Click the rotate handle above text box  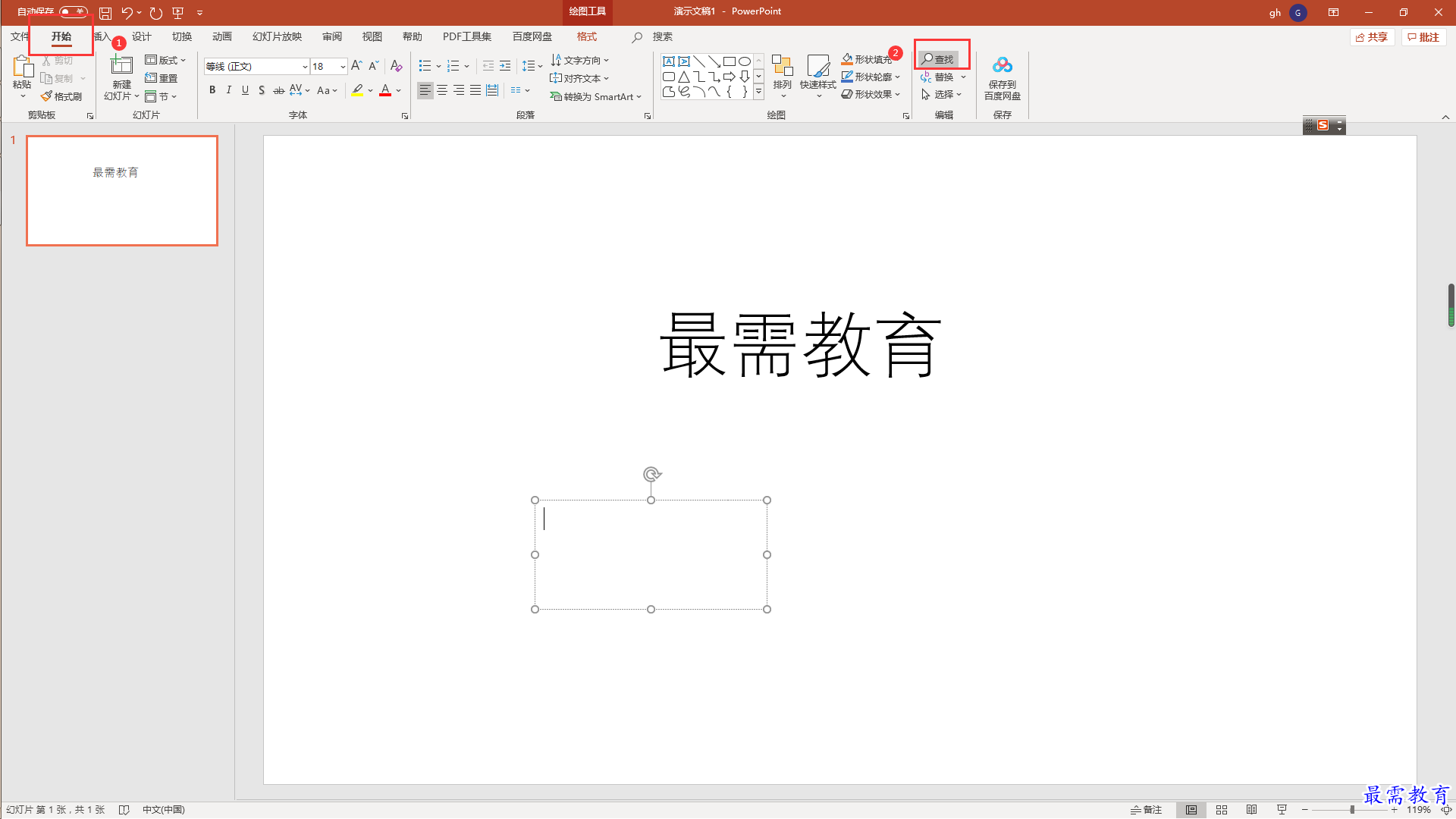651,474
